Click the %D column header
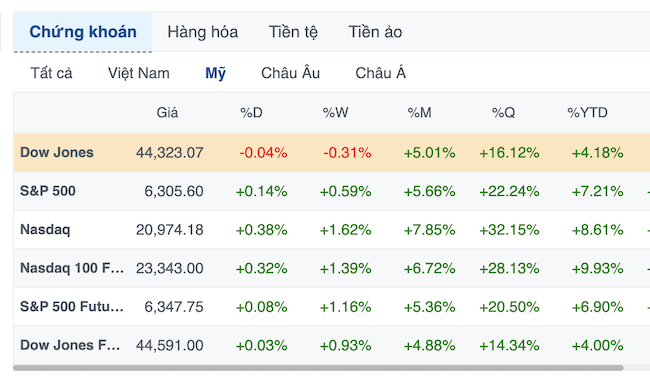 point(251,113)
